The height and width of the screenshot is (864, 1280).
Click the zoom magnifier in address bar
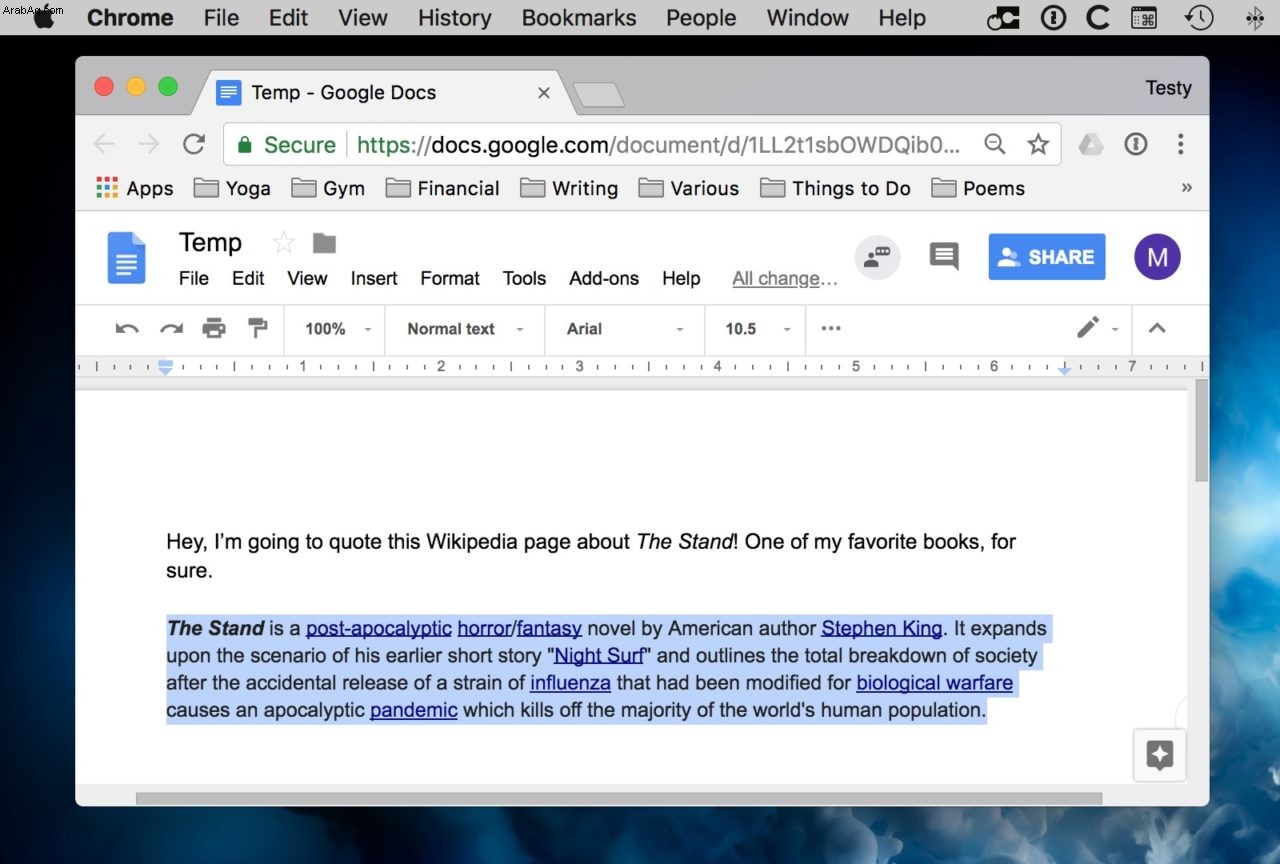tap(995, 144)
